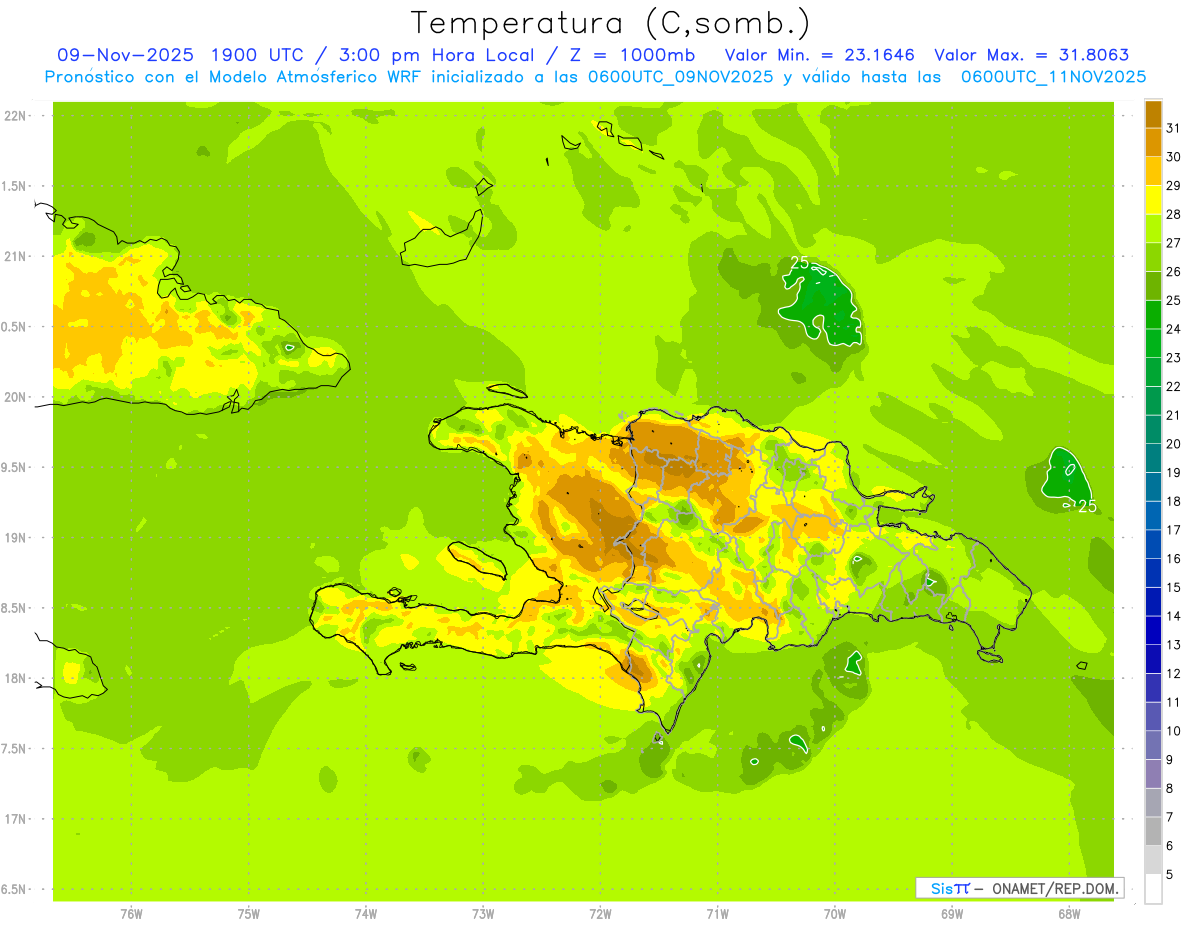Click the latitude label "22N"
This screenshot has height=927, width=1200.
(x=16, y=116)
